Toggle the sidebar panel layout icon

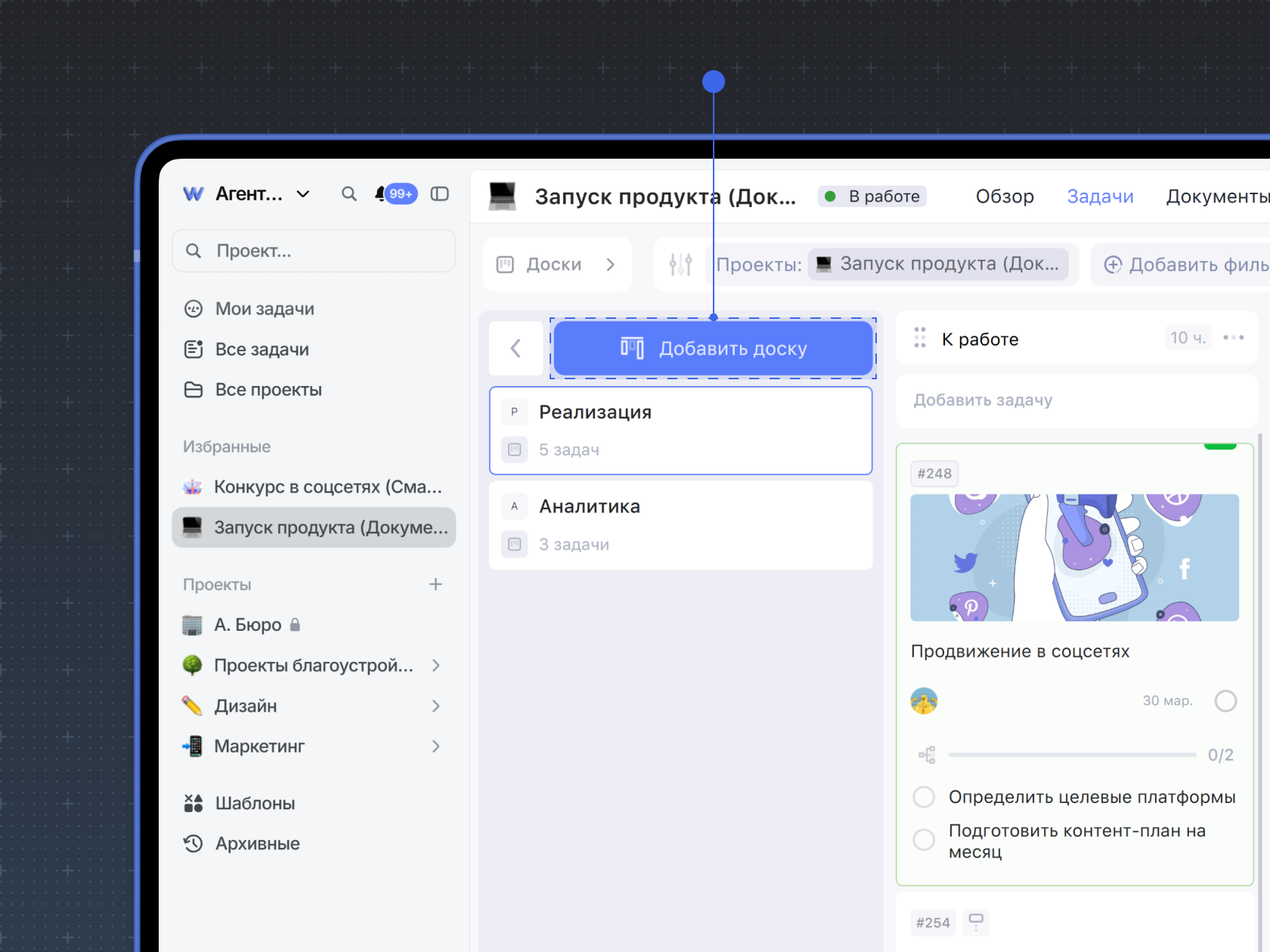pos(439,194)
